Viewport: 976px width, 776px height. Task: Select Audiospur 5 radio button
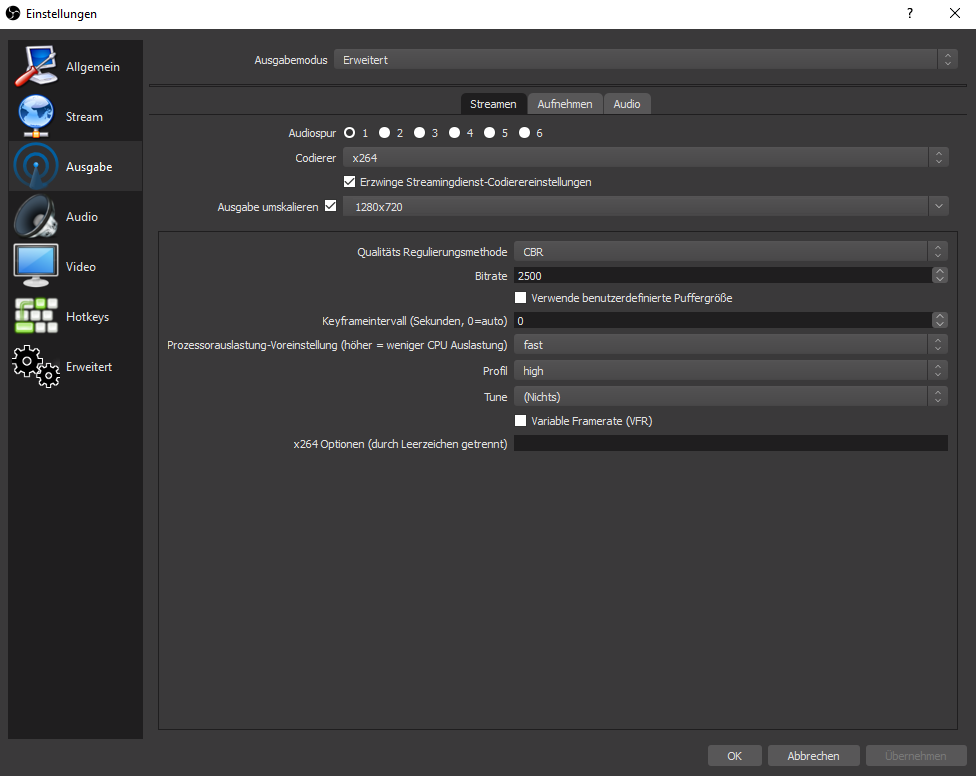490,133
